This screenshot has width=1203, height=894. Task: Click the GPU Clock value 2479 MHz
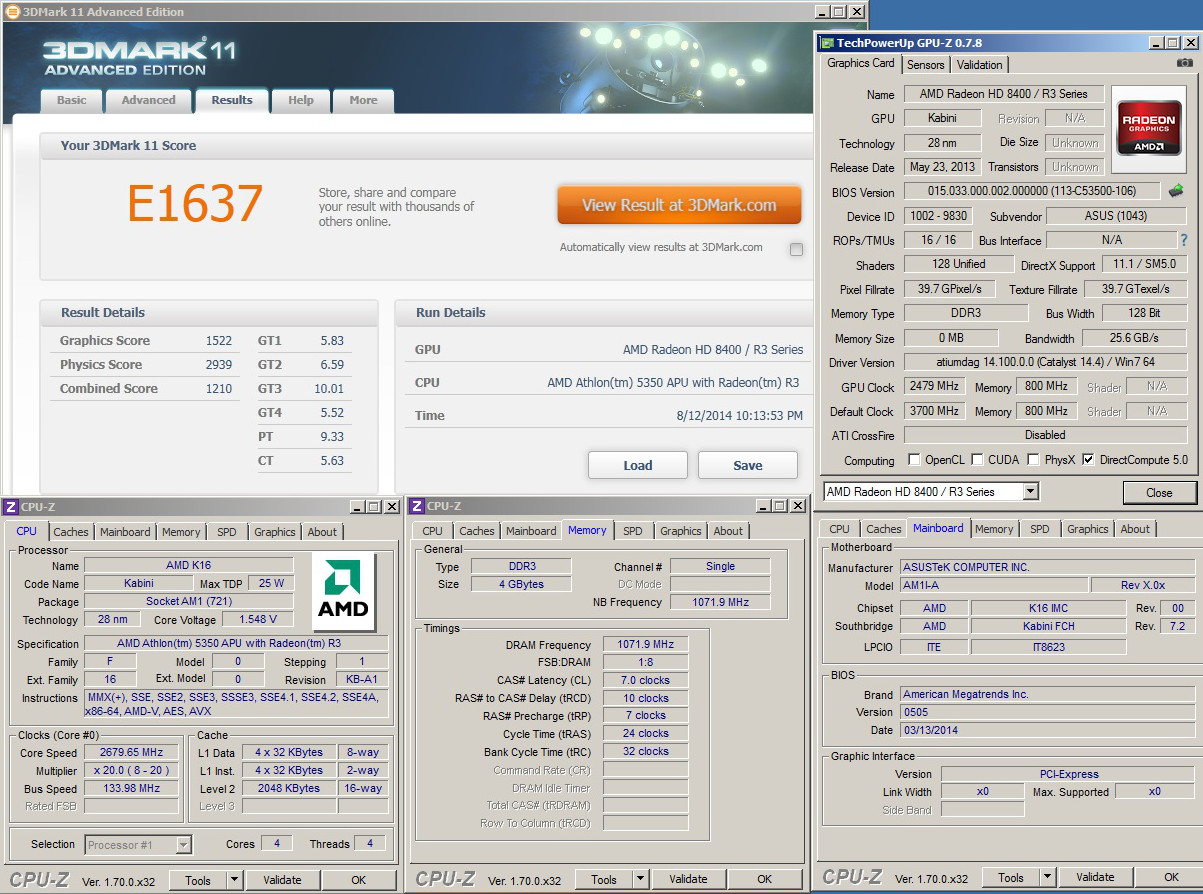coord(934,386)
